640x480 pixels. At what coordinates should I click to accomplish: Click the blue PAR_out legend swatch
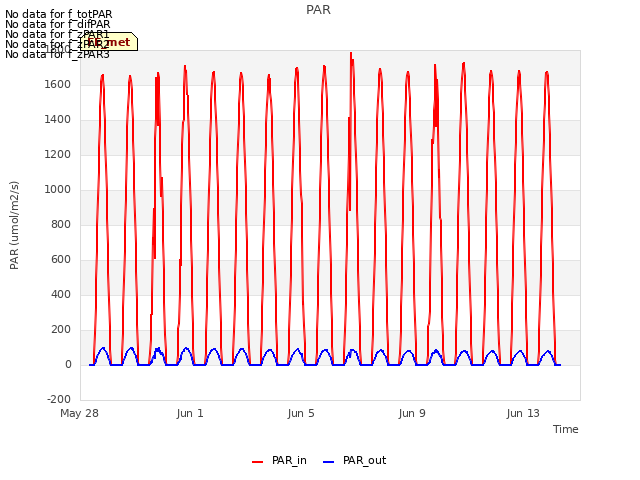click(x=329, y=462)
